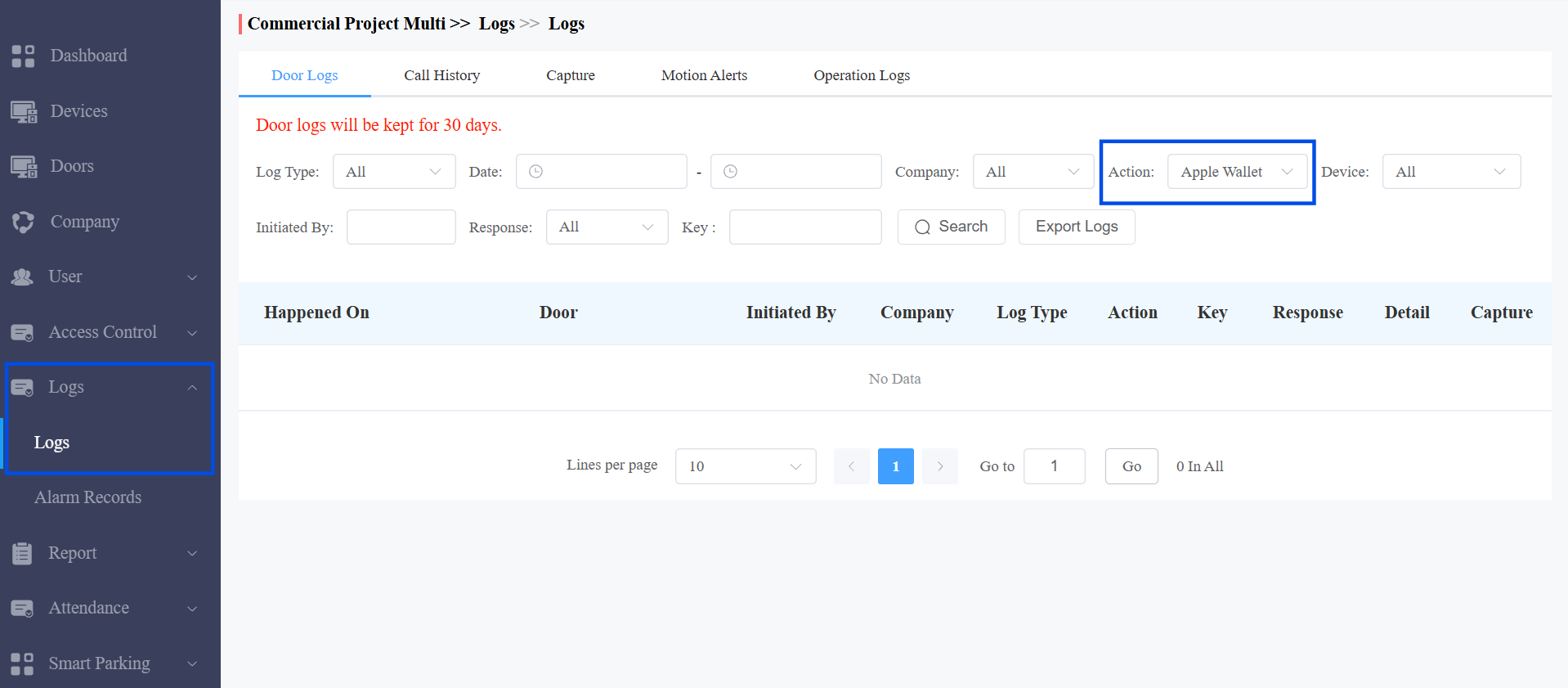Click the Initiated By input field
The image size is (1568, 688).
click(x=401, y=227)
